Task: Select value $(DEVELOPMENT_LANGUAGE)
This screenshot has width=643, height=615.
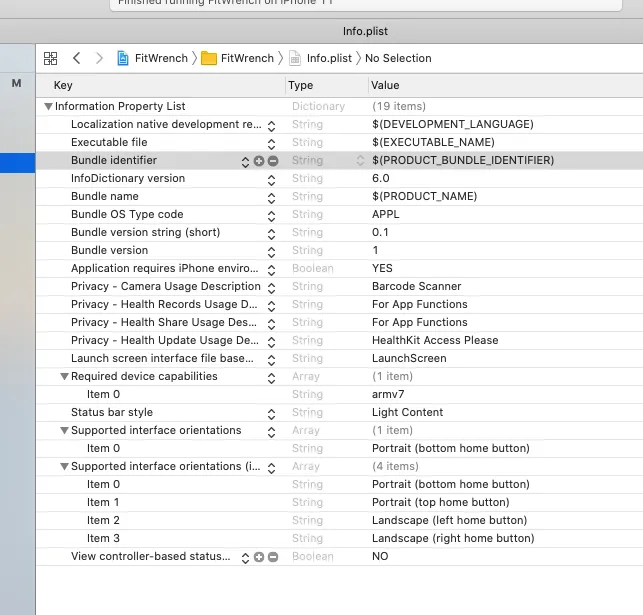Action: click(x=453, y=124)
